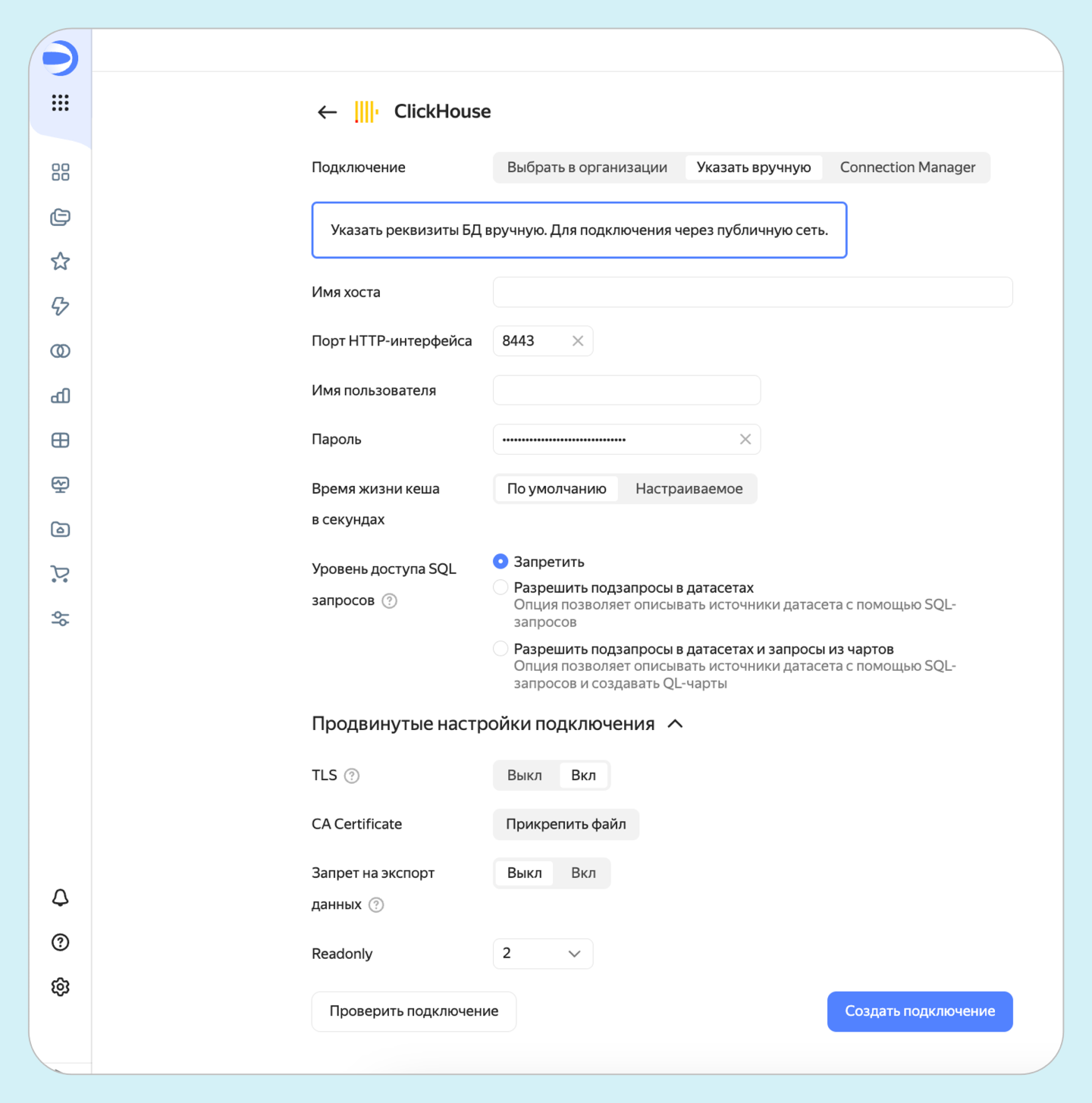
Task: Click the 'Имя хоста' input field
Action: [x=752, y=293]
